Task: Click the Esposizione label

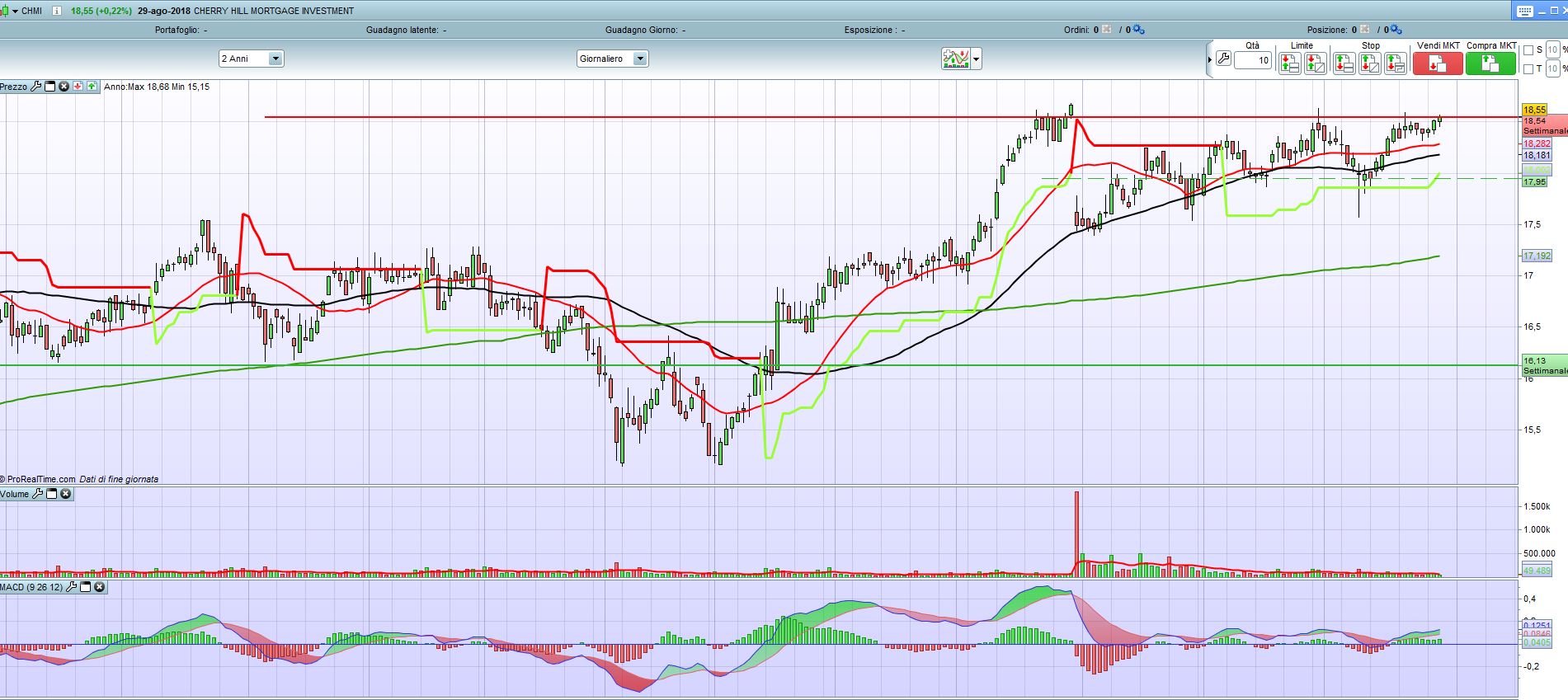Action: [869, 30]
